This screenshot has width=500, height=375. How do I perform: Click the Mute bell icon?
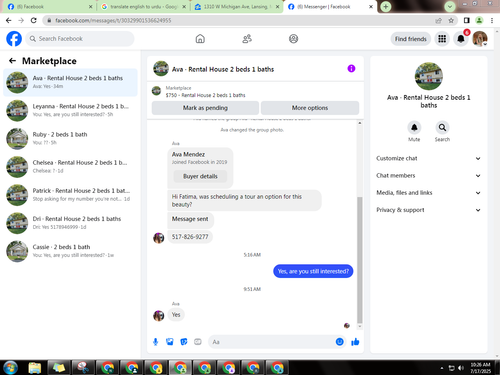[x=414, y=127]
